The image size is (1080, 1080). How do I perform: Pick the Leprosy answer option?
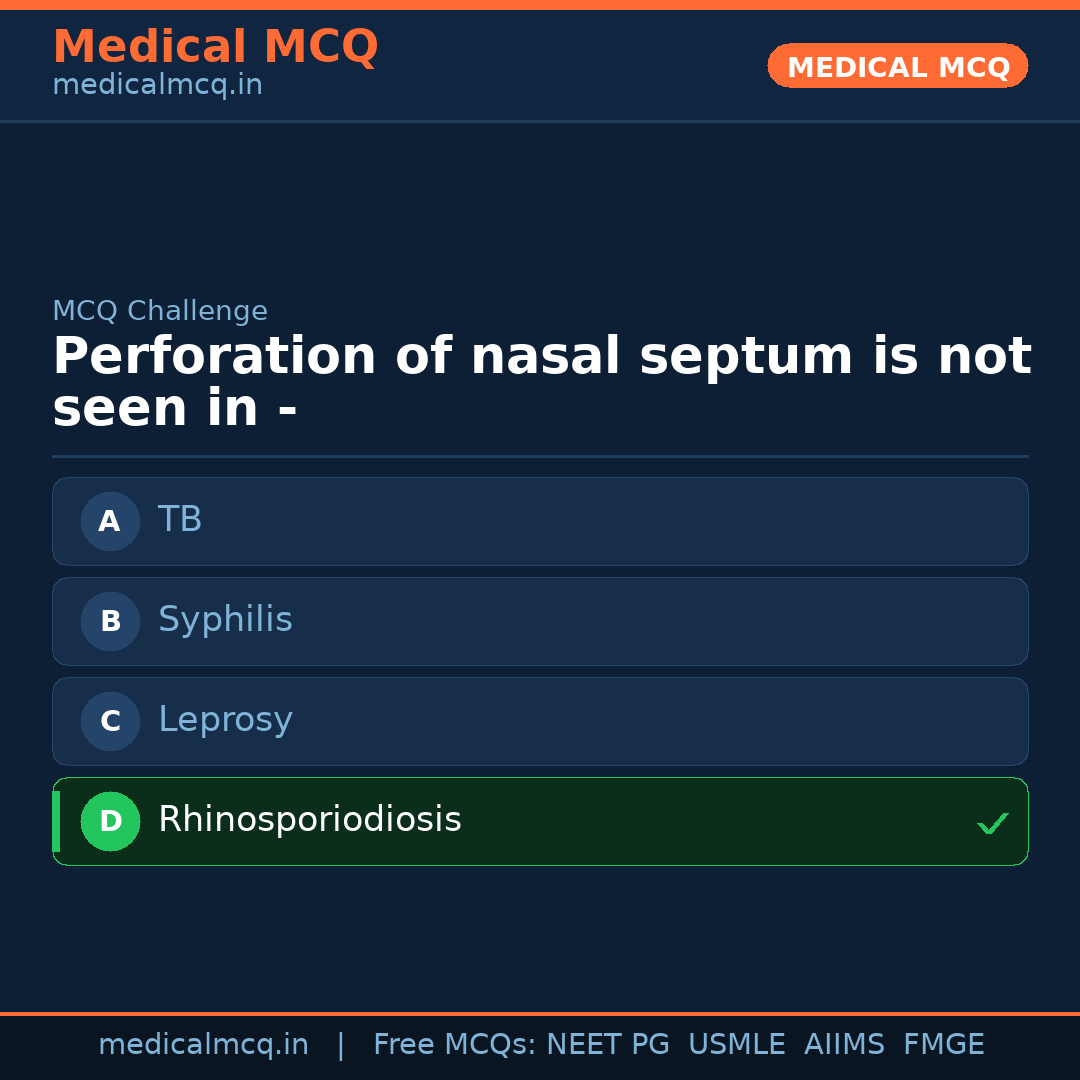click(225, 720)
